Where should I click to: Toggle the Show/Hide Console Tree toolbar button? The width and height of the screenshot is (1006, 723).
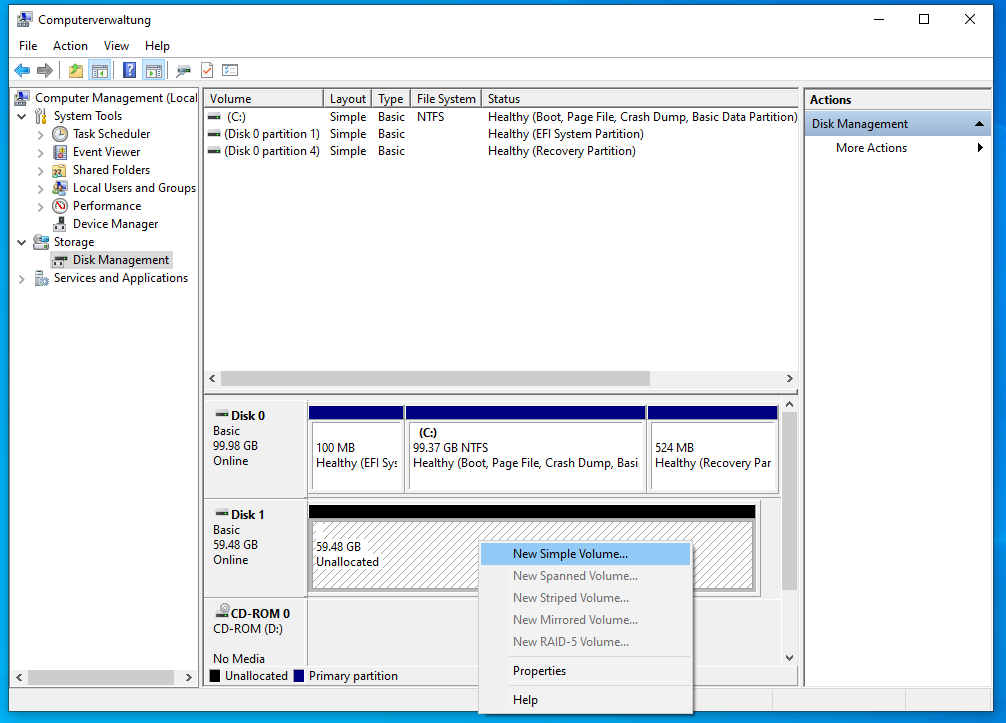(x=100, y=70)
